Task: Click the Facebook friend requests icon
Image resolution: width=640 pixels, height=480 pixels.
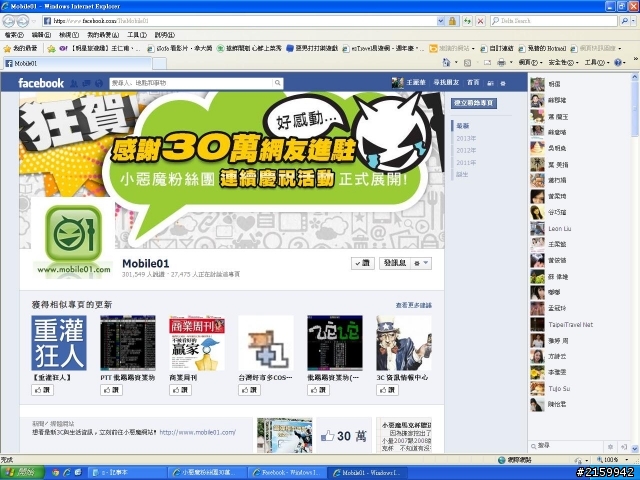Action: [74, 83]
